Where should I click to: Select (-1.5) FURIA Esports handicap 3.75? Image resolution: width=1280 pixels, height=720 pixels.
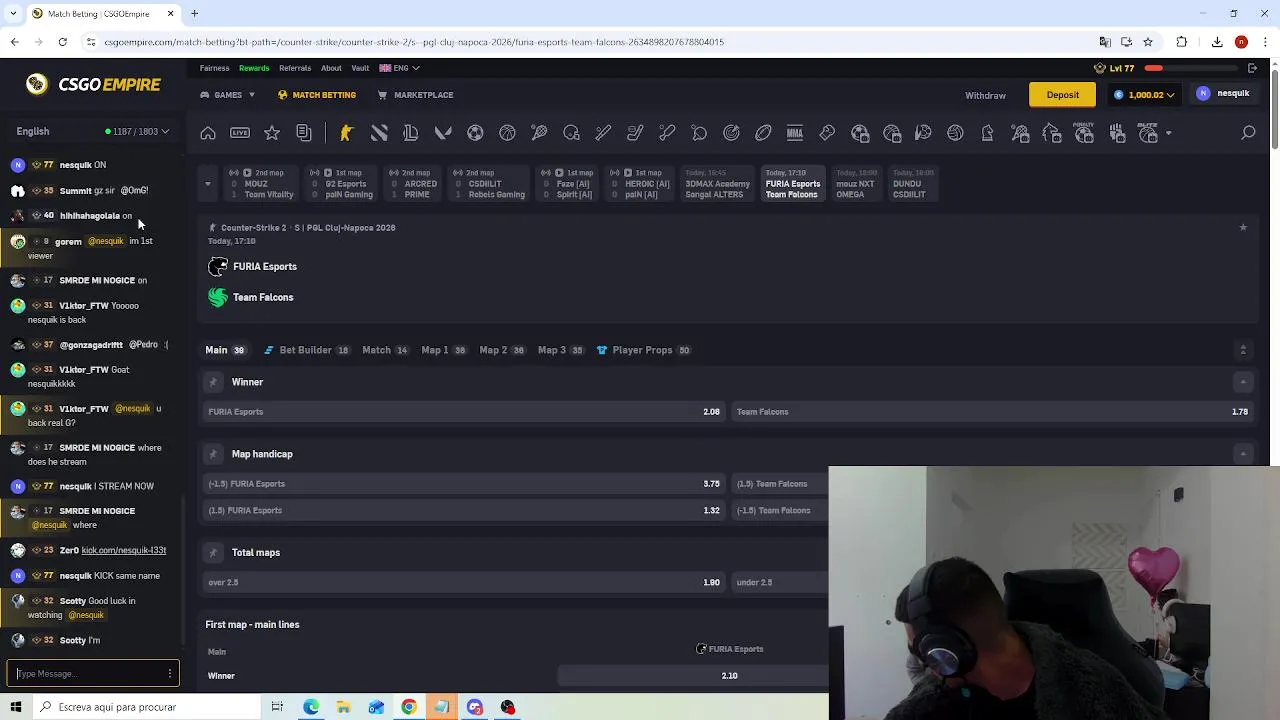pyautogui.click(x=464, y=484)
